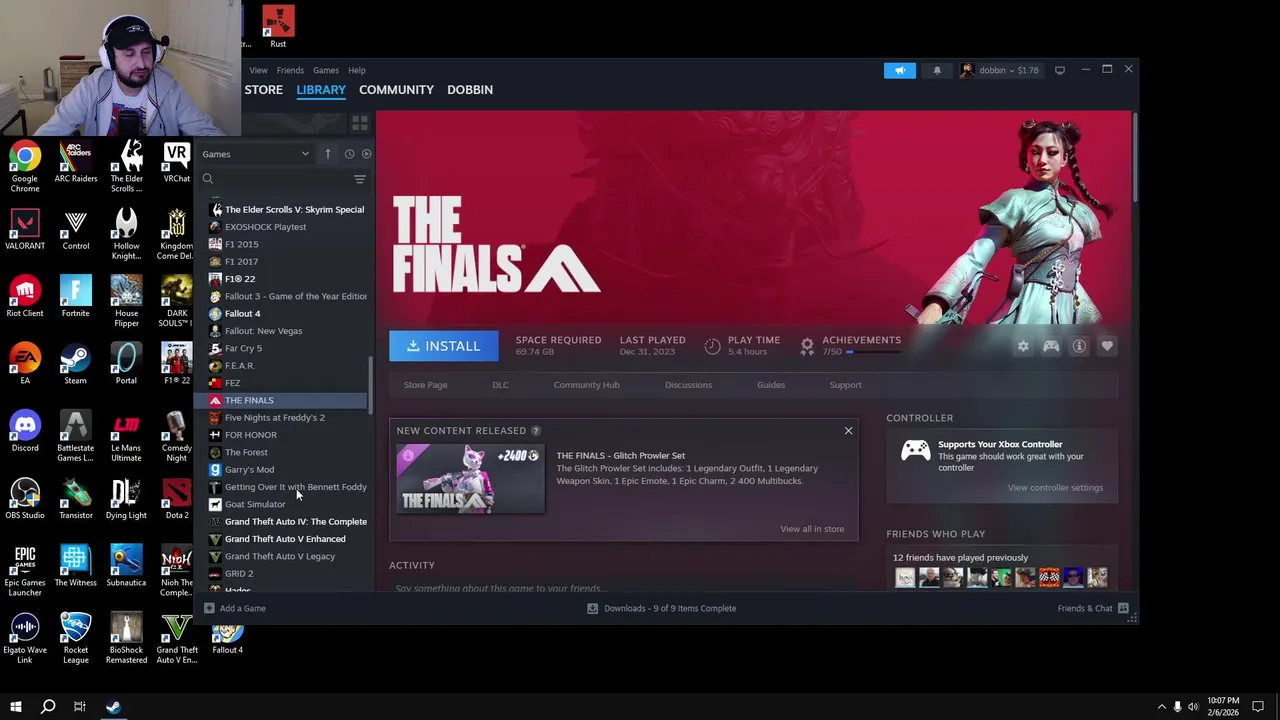This screenshot has height=720, width=1280.
Task: Open the Help menu
Action: (x=357, y=70)
